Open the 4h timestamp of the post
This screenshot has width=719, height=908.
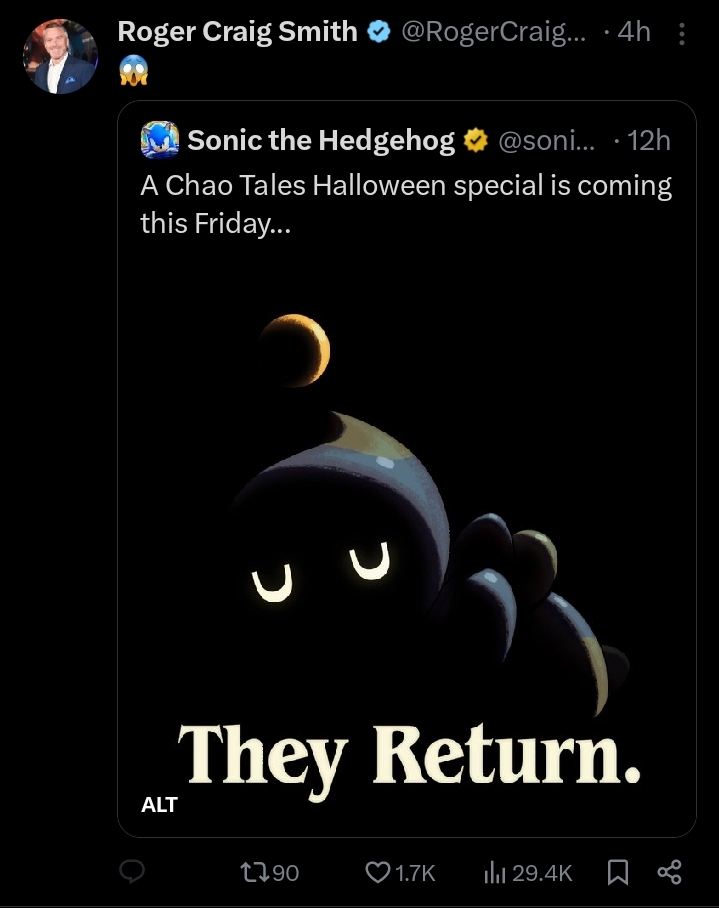(x=634, y=32)
